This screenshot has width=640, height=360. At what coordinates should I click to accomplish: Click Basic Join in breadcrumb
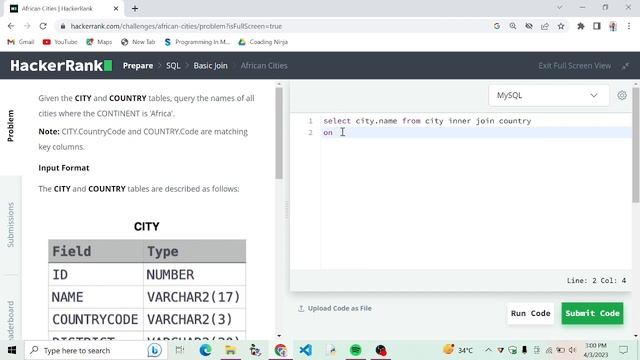pos(210,66)
